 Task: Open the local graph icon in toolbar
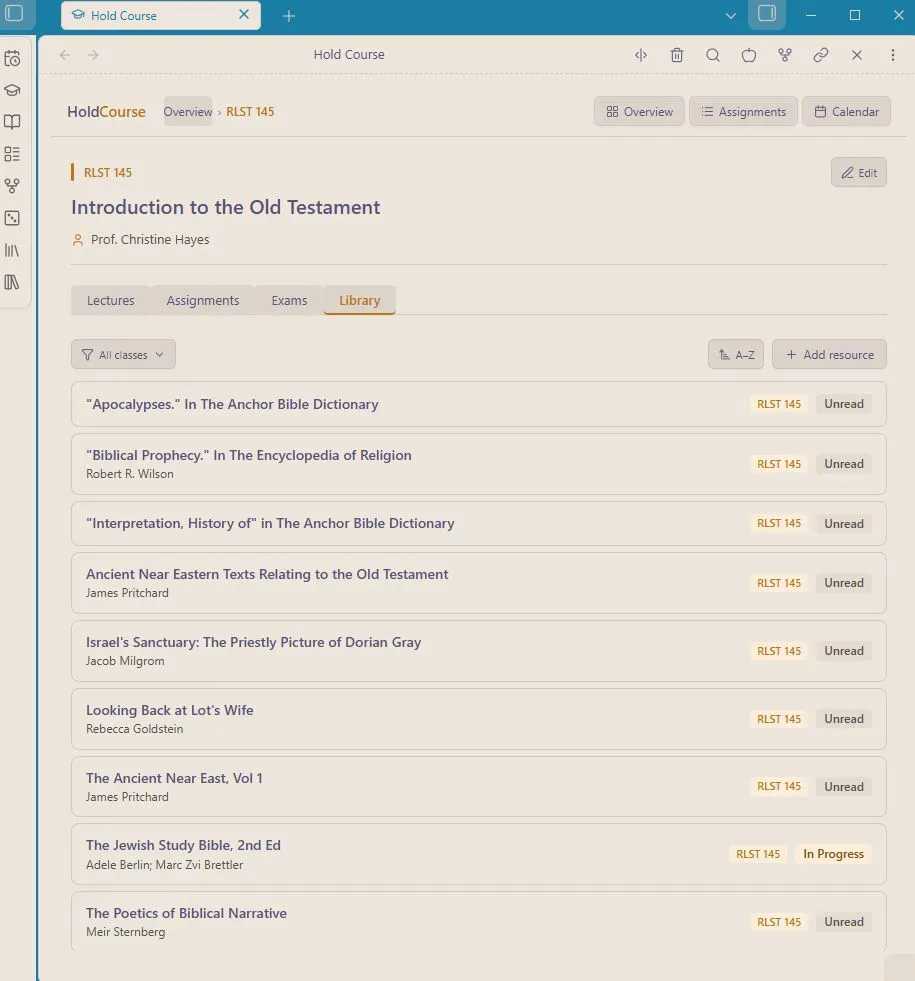785,55
